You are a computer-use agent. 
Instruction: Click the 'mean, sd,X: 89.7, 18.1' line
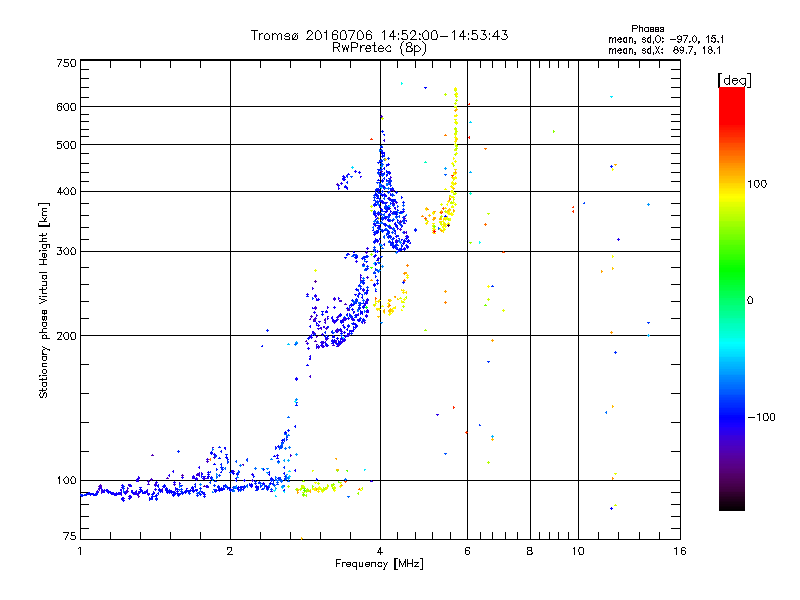tap(664, 50)
